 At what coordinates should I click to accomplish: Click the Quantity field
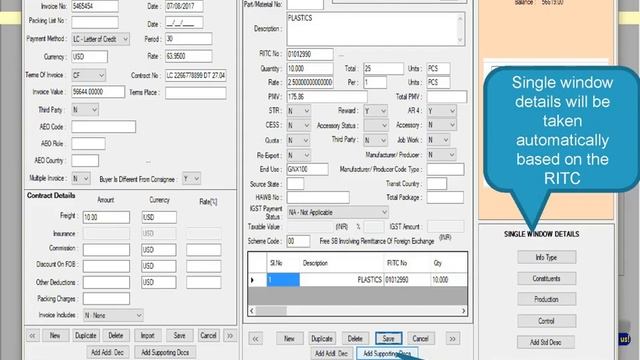coord(310,69)
